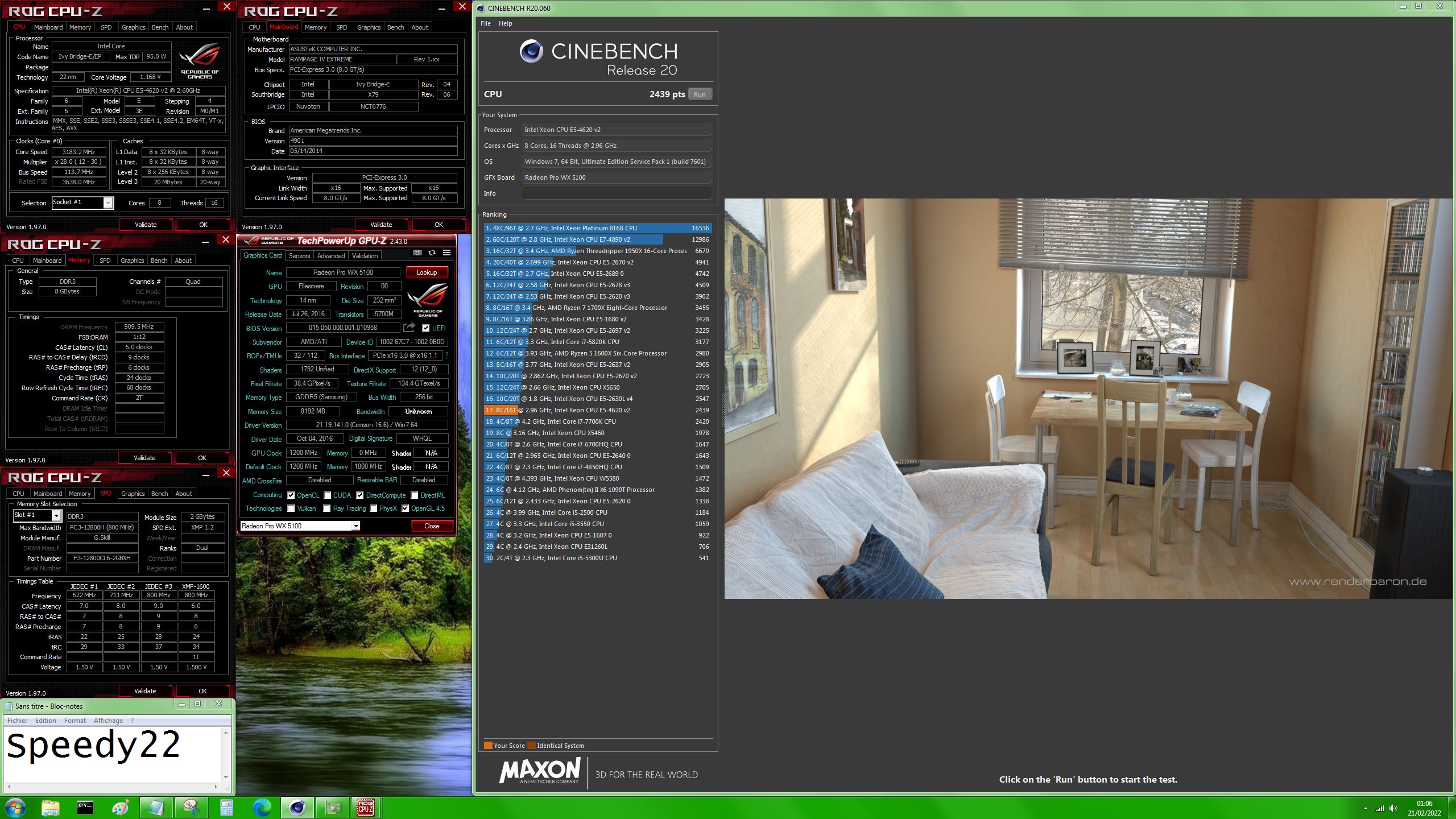Screen dimensions: 1456x819
Task: Open the Snipping Tool taskbar icon
Action: coord(191,807)
